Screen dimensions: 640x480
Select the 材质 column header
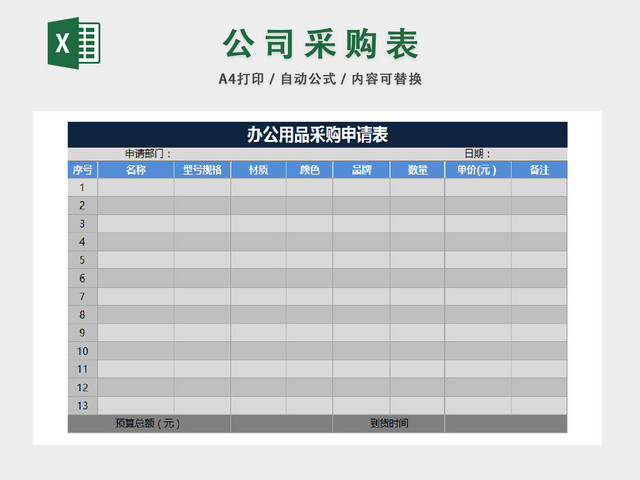pos(258,170)
